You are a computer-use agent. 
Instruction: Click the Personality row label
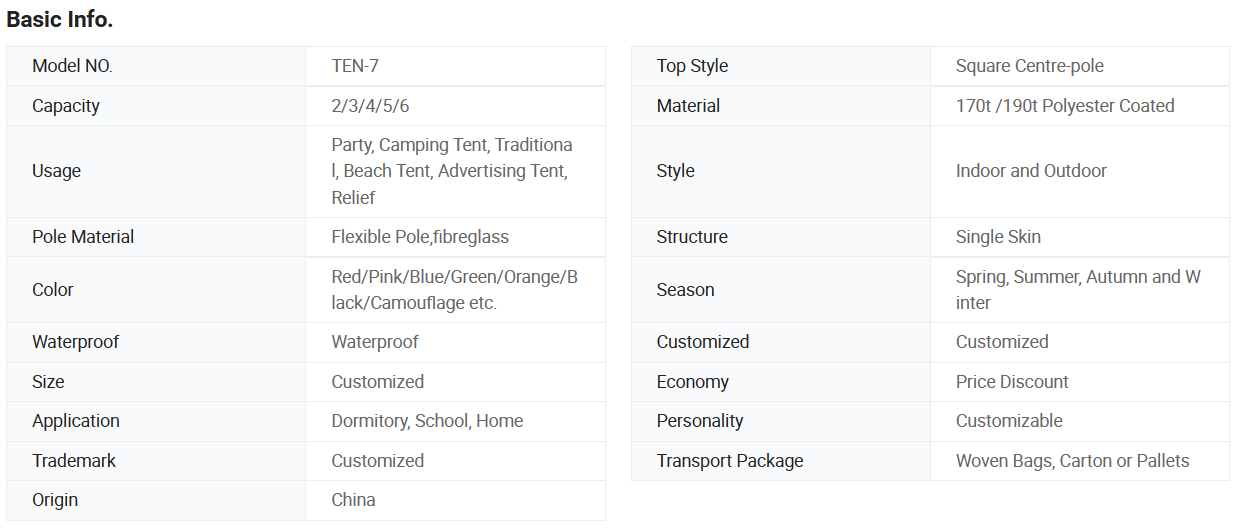700,421
